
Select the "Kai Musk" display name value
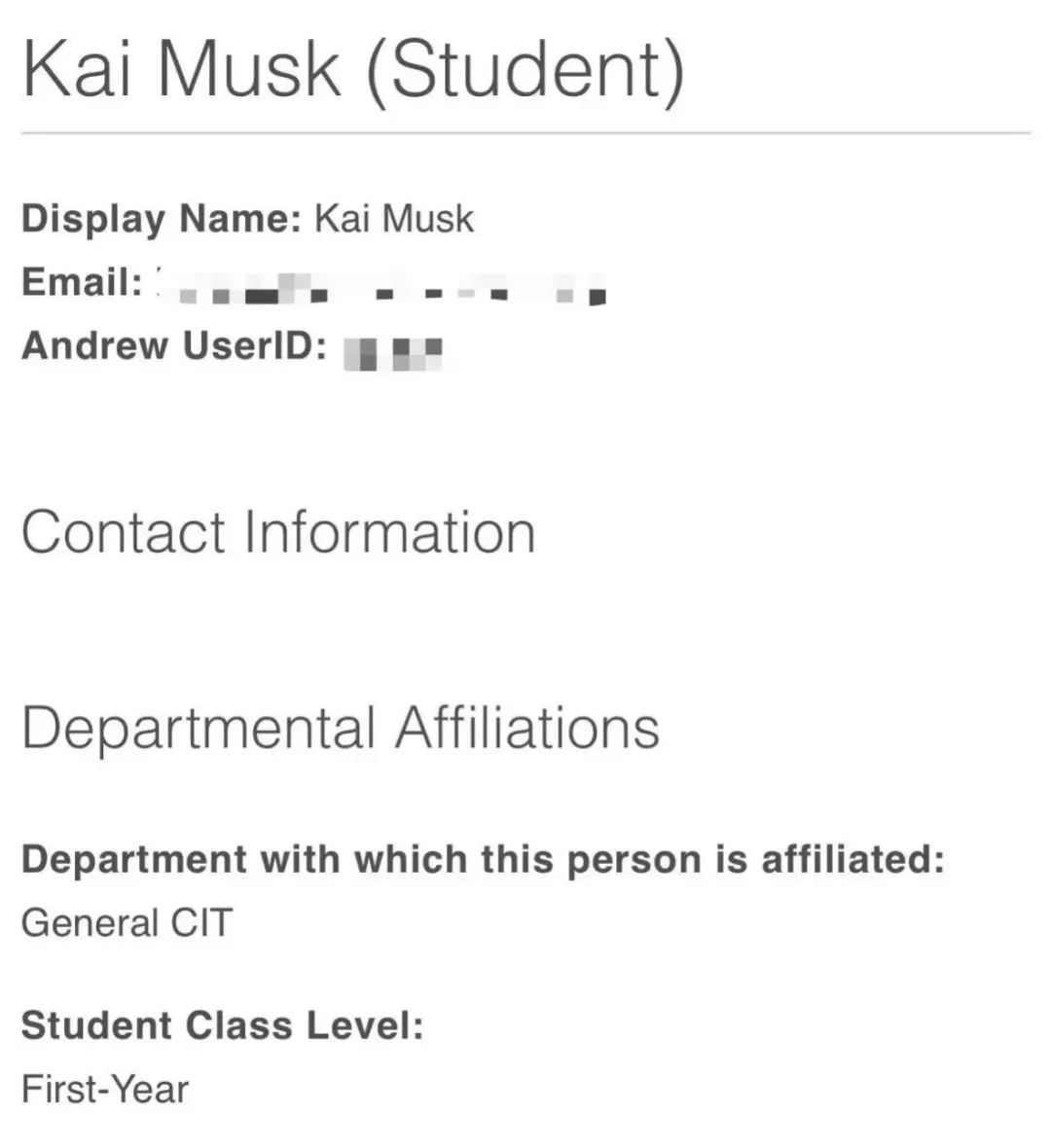(x=393, y=218)
